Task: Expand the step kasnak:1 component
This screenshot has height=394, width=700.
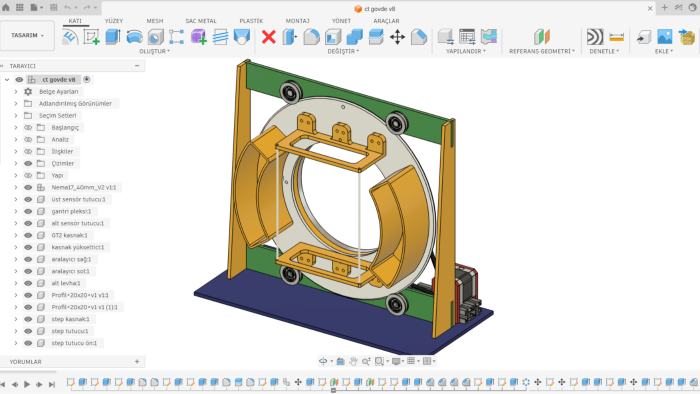Action: point(16,319)
